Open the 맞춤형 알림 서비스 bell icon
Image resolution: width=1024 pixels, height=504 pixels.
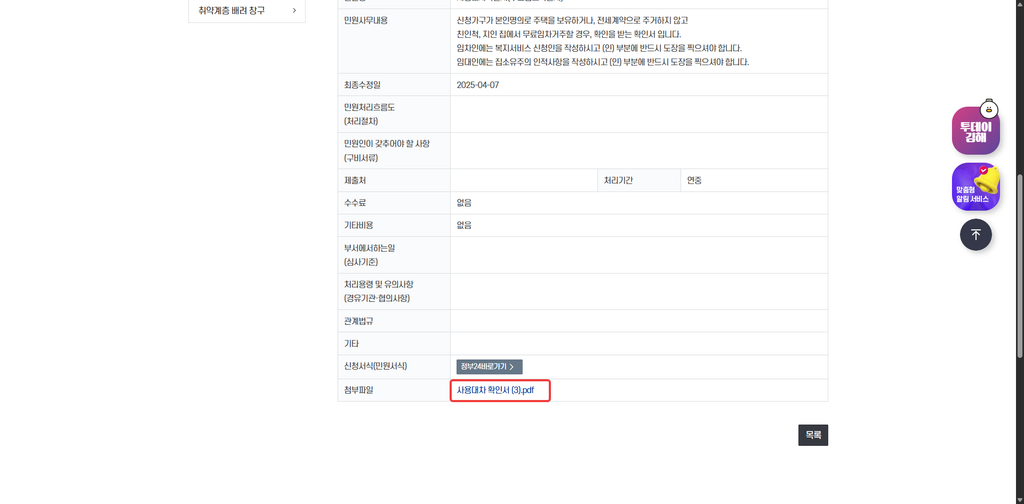[976, 187]
